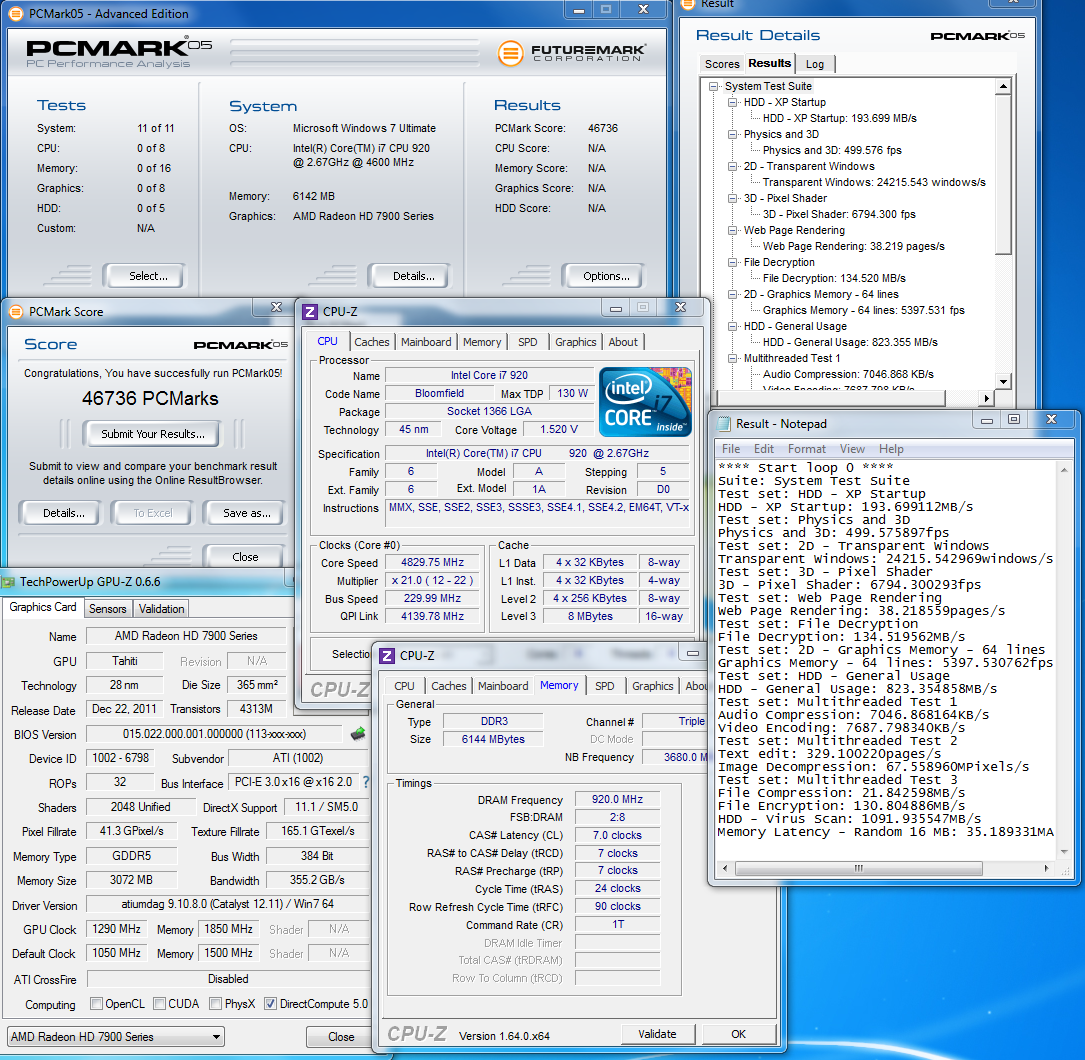Open the Caches tab in the upper CPU-Z window

(372, 342)
